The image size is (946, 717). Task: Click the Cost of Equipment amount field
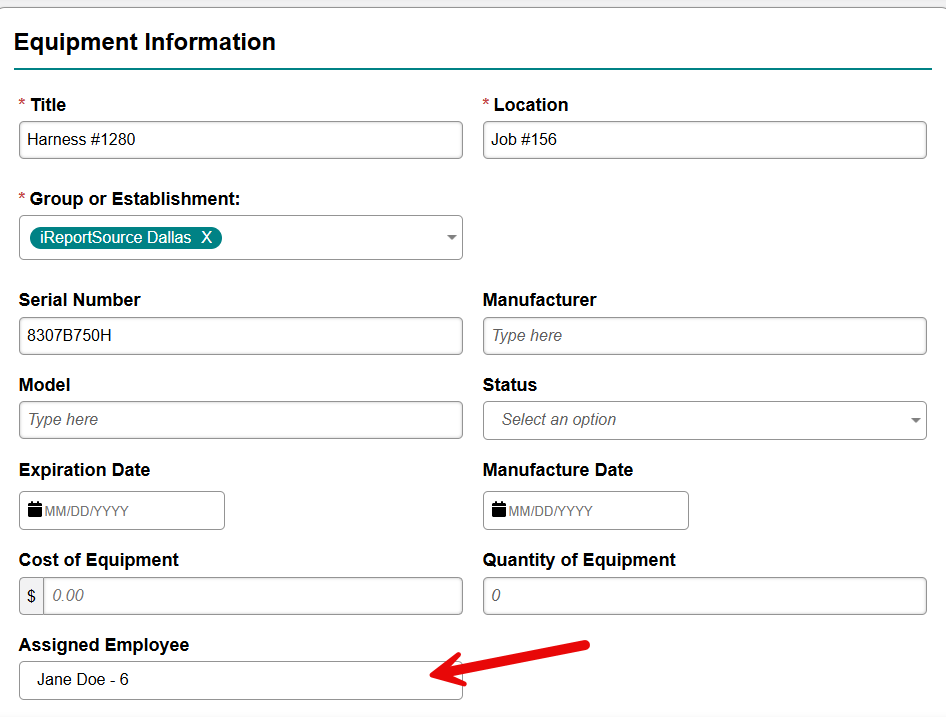coord(253,596)
